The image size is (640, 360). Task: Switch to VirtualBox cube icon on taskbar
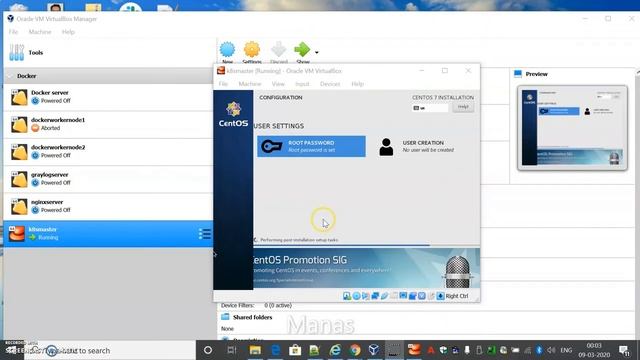[374, 350]
